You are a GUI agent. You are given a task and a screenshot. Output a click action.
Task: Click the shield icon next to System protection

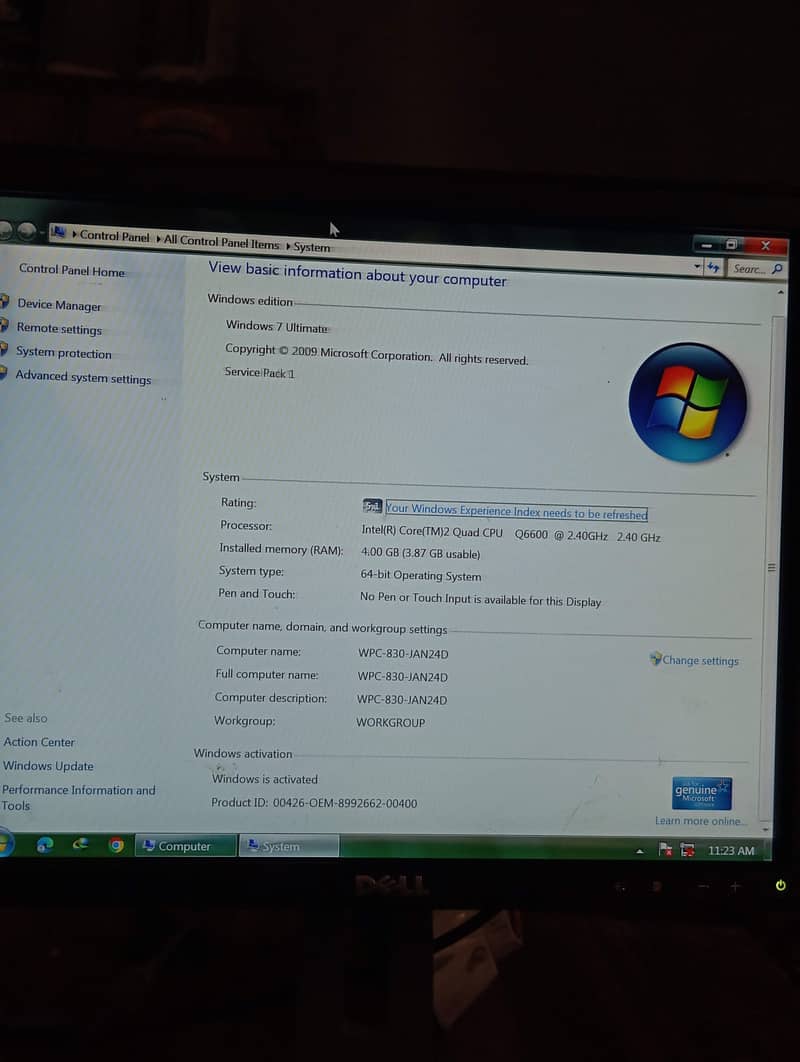pyautogui.click(x=3, y=349)
